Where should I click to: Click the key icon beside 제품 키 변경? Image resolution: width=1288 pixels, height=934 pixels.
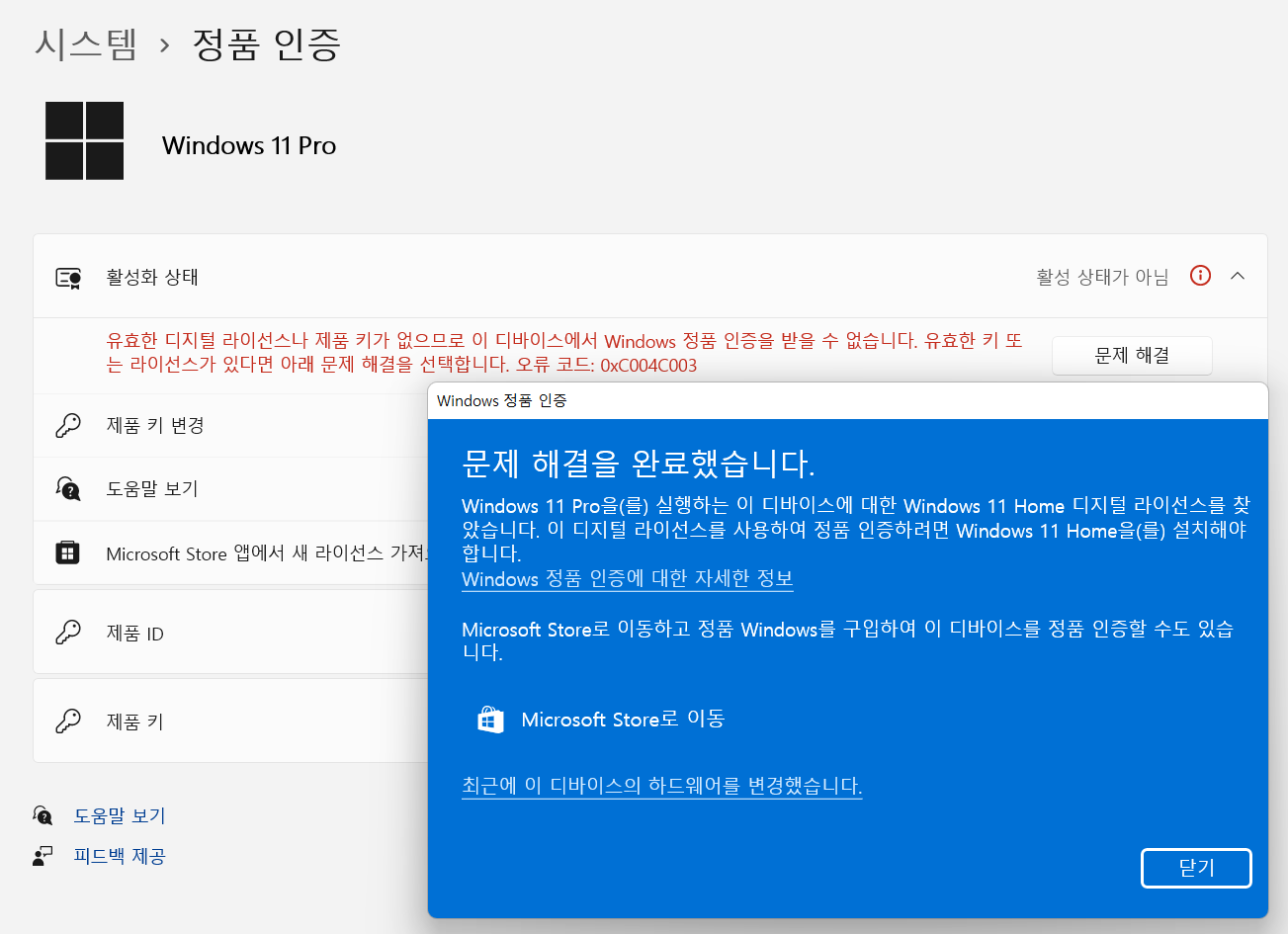68,425
